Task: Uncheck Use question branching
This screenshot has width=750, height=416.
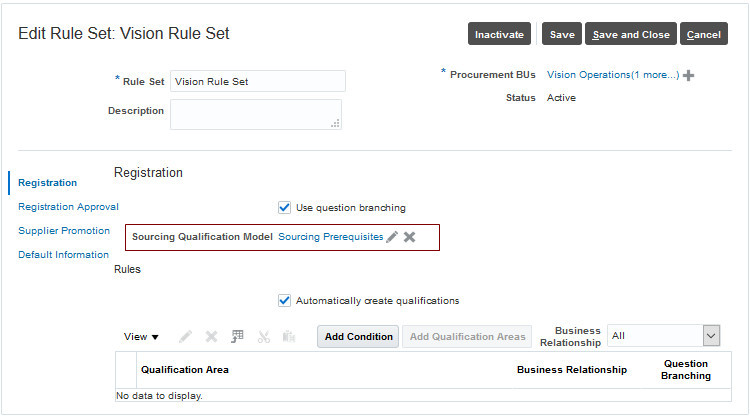Action: pyautogui.click(x=284, y=208)
